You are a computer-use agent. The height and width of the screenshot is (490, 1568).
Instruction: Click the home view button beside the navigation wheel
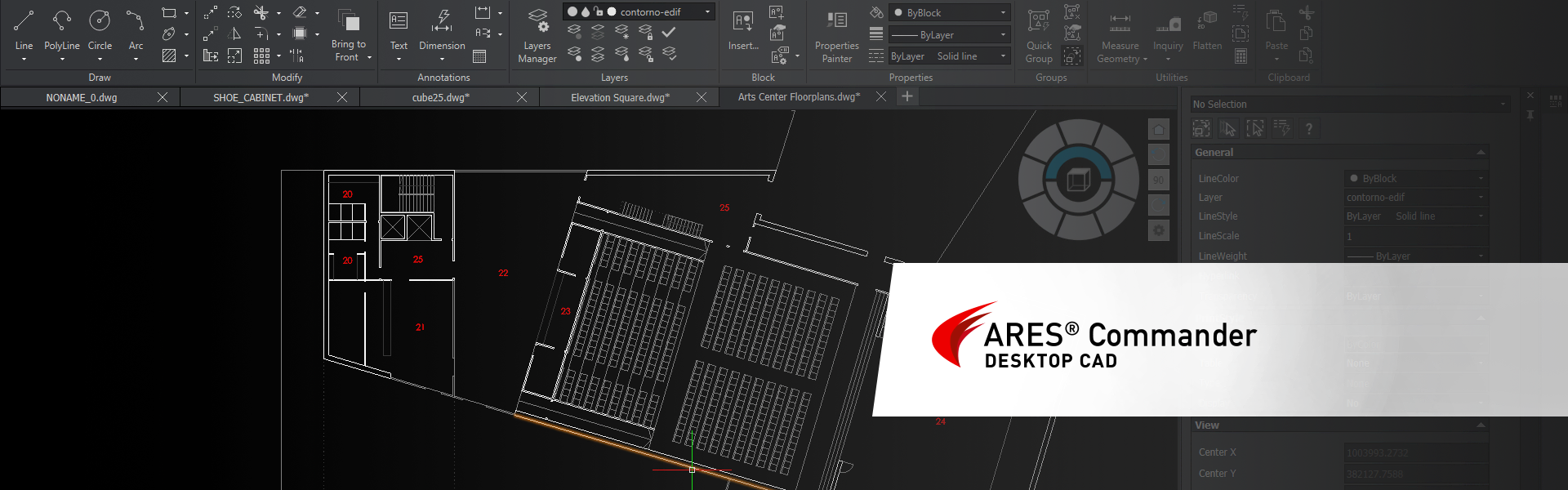(x=1158, y=129)
